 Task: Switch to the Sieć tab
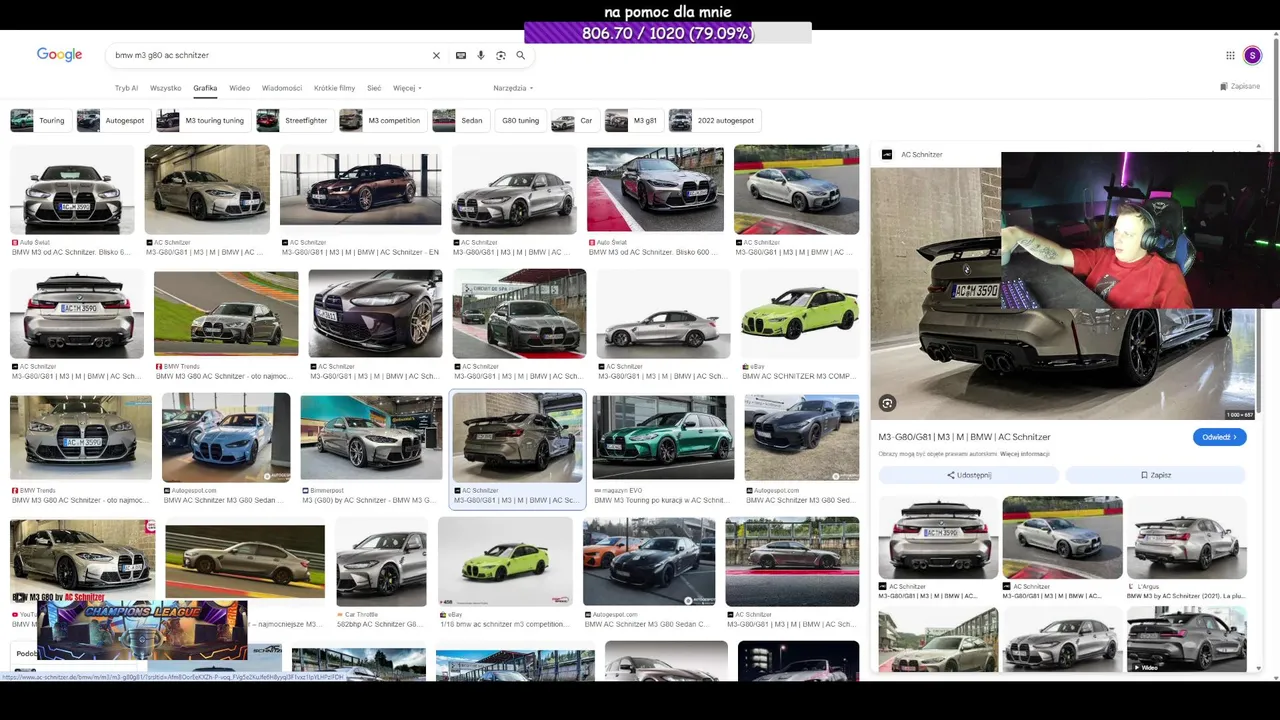pos(374,88)
